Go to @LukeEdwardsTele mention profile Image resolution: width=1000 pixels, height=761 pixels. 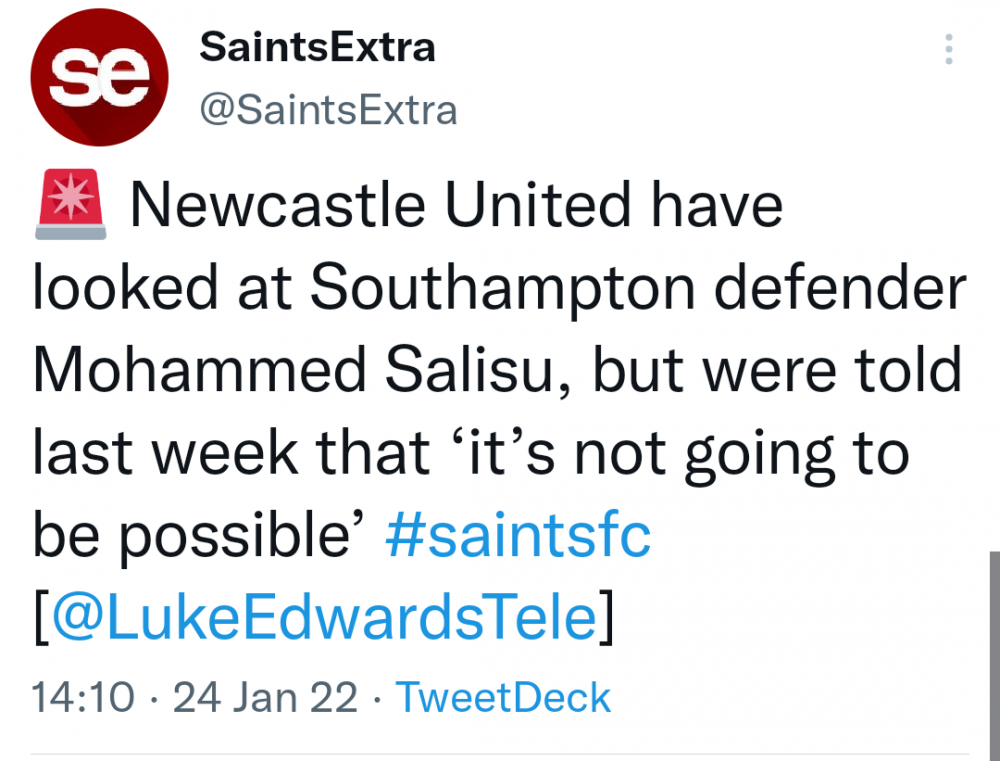(x=324, y=617)
